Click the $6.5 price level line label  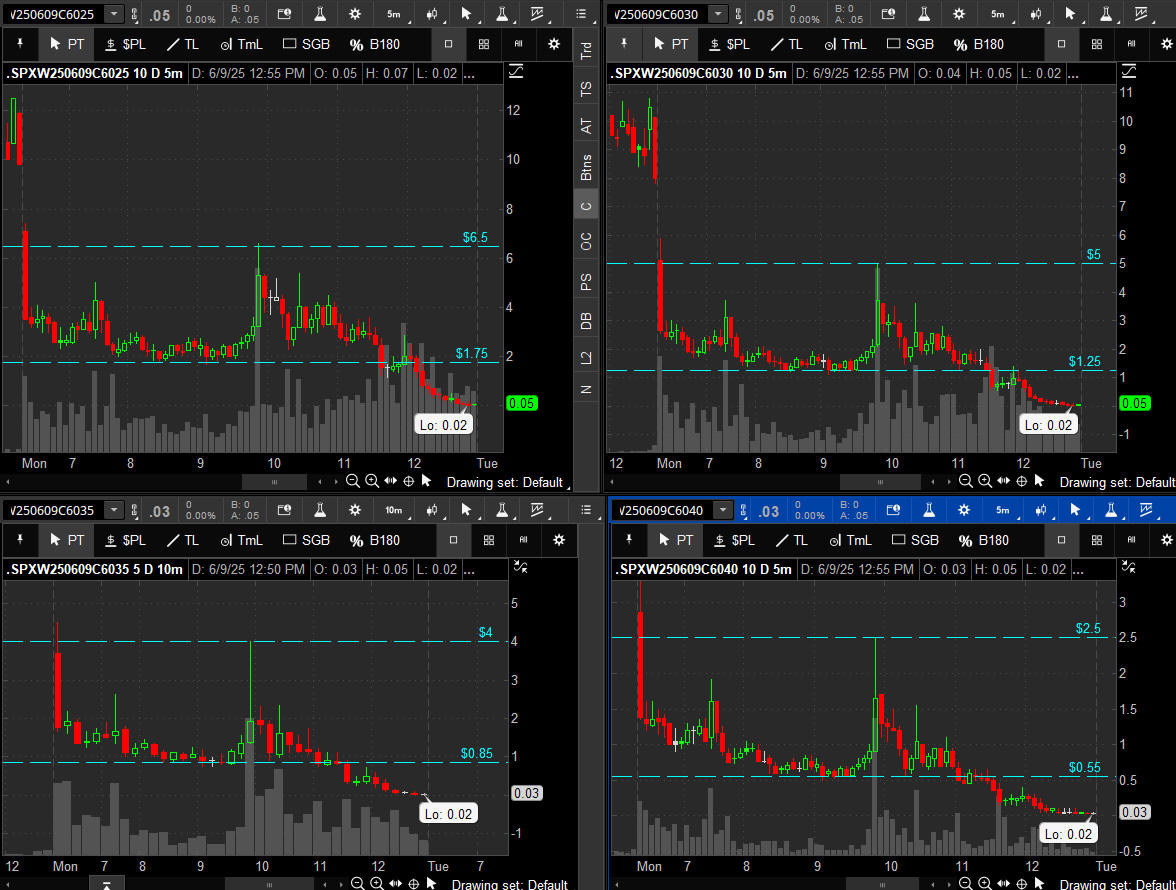click(475, 238)
